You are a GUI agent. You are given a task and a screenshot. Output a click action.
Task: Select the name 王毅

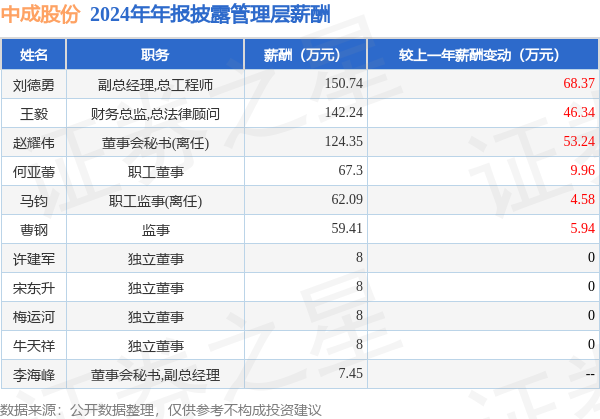34,114
